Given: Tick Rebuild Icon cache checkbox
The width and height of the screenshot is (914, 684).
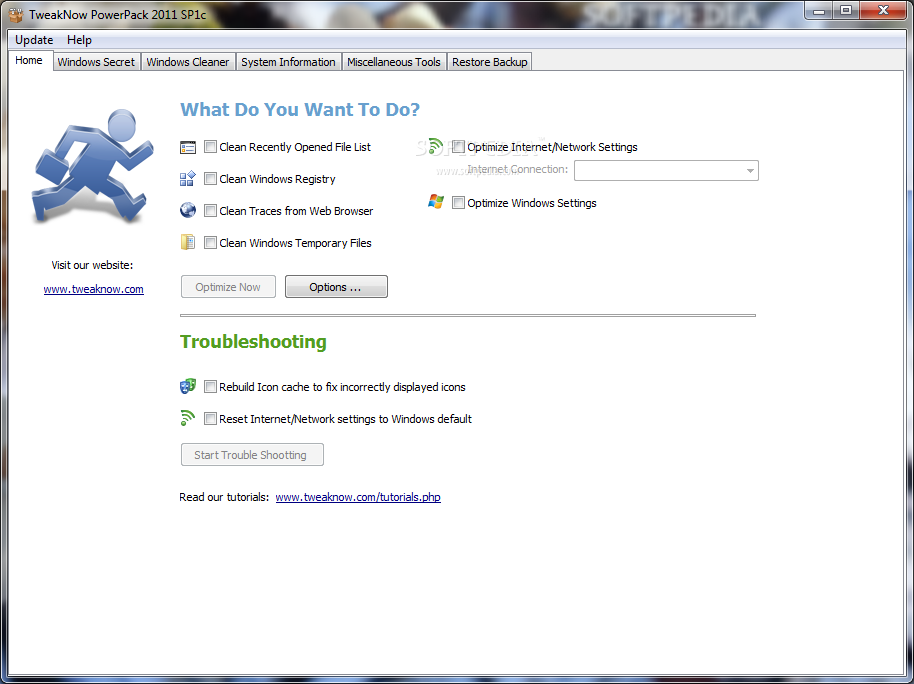Looking at the screenshot, I should [210, 387].
